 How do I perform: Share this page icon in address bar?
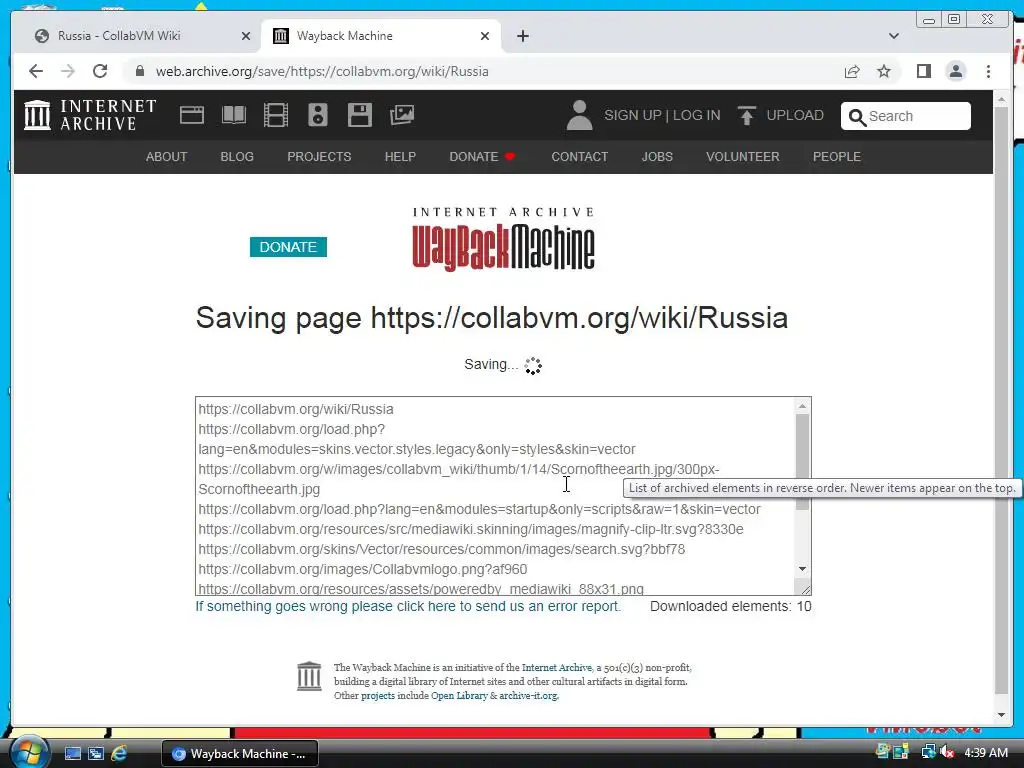point(852,71)
